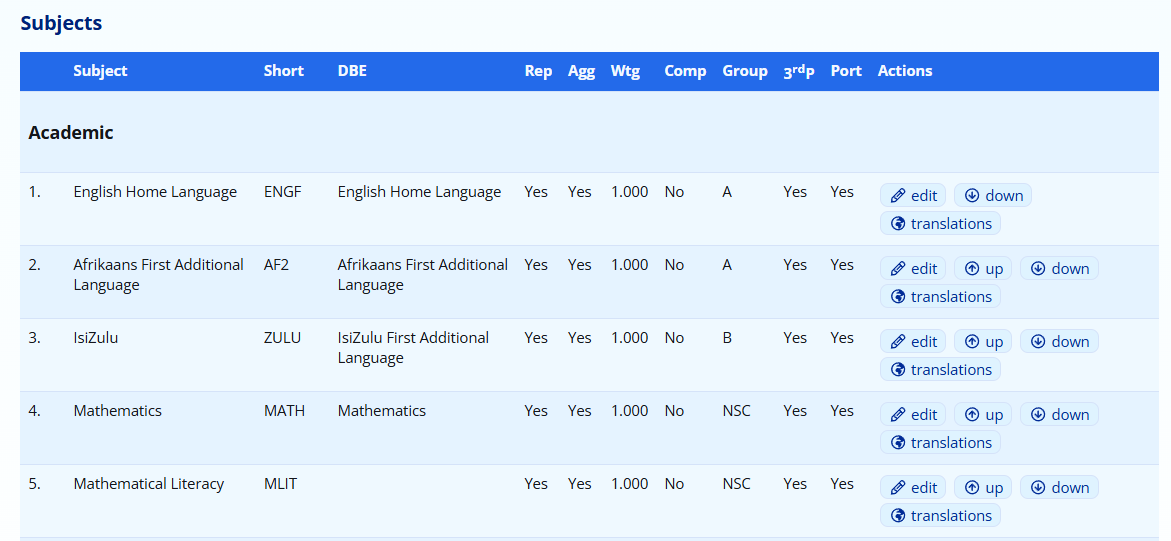Click the Academic section heading

(71, 133)
